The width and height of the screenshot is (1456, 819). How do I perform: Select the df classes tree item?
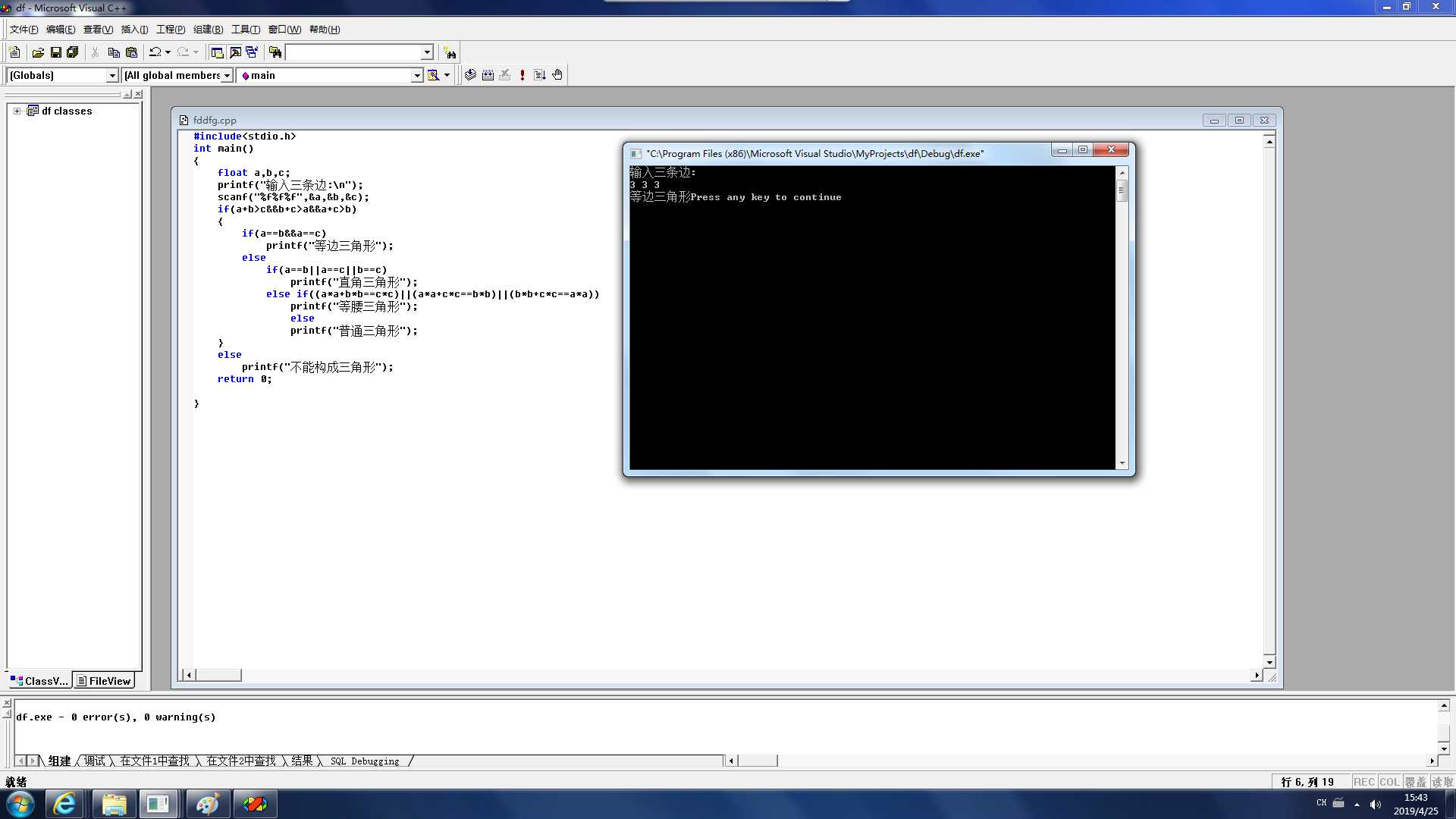tap(67, 111)
